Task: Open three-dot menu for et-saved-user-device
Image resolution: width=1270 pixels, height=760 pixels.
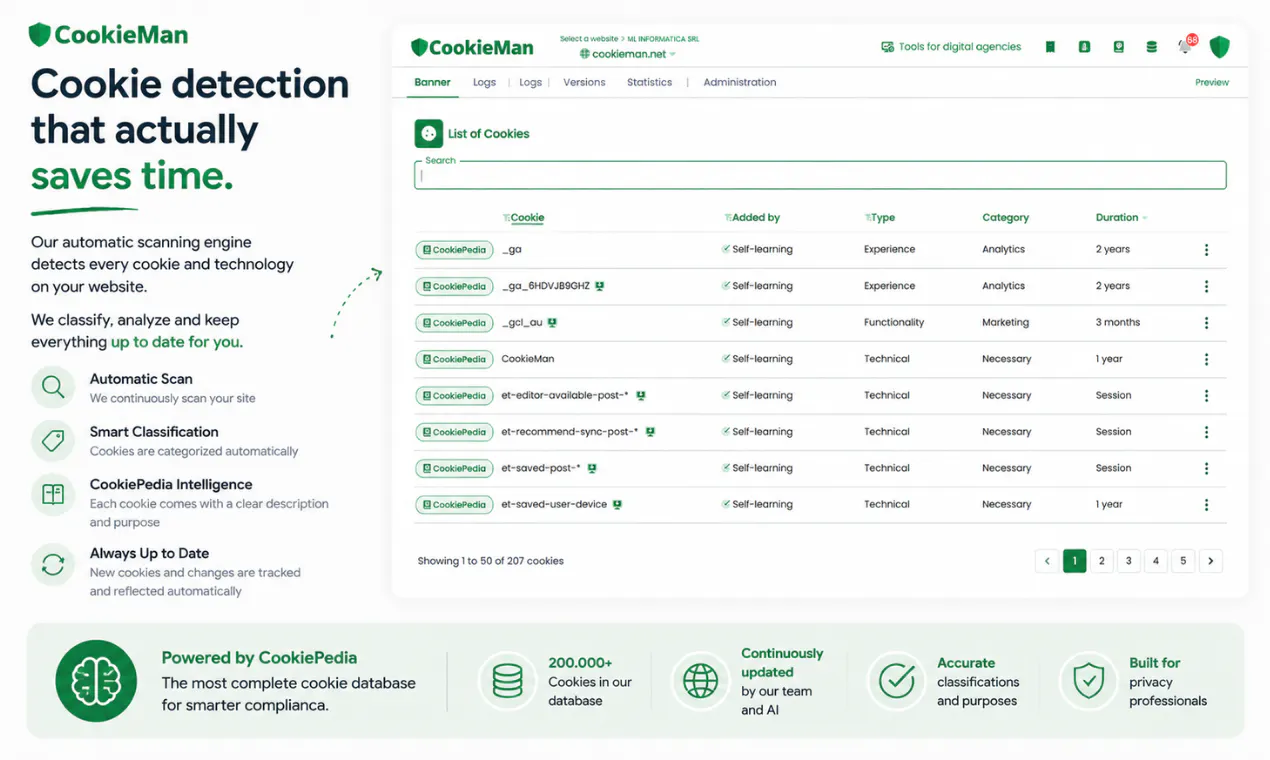Action: tap(1206, 505)
